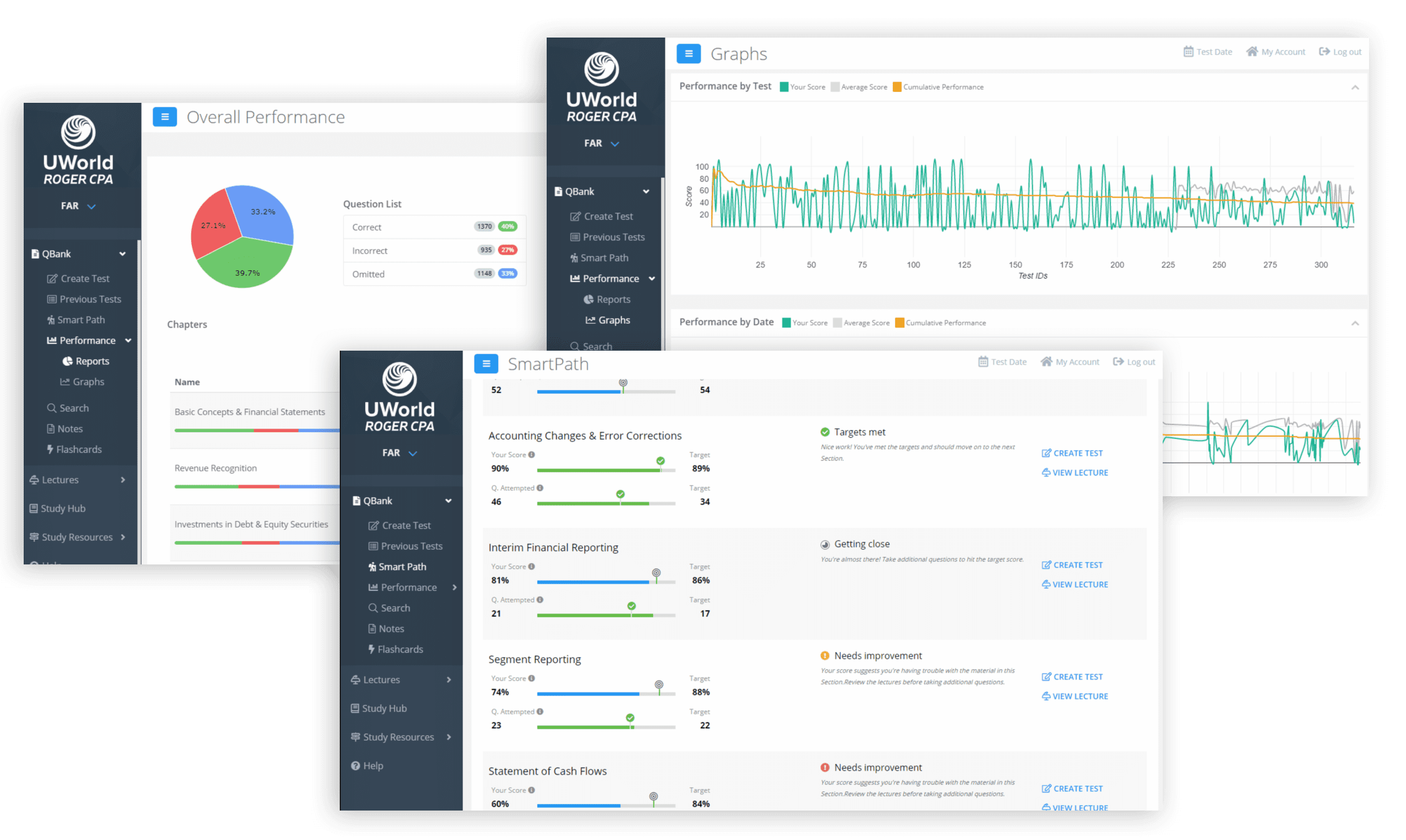Click Q. Attempted progress bar for Segment Reporting

click(606, 727)
